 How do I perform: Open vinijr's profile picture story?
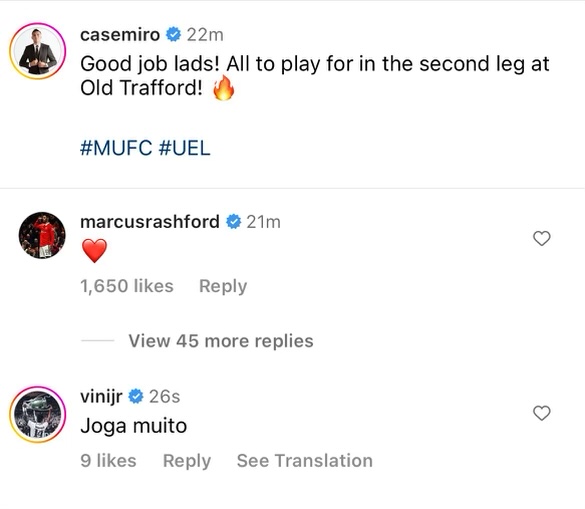click(37, 414)
